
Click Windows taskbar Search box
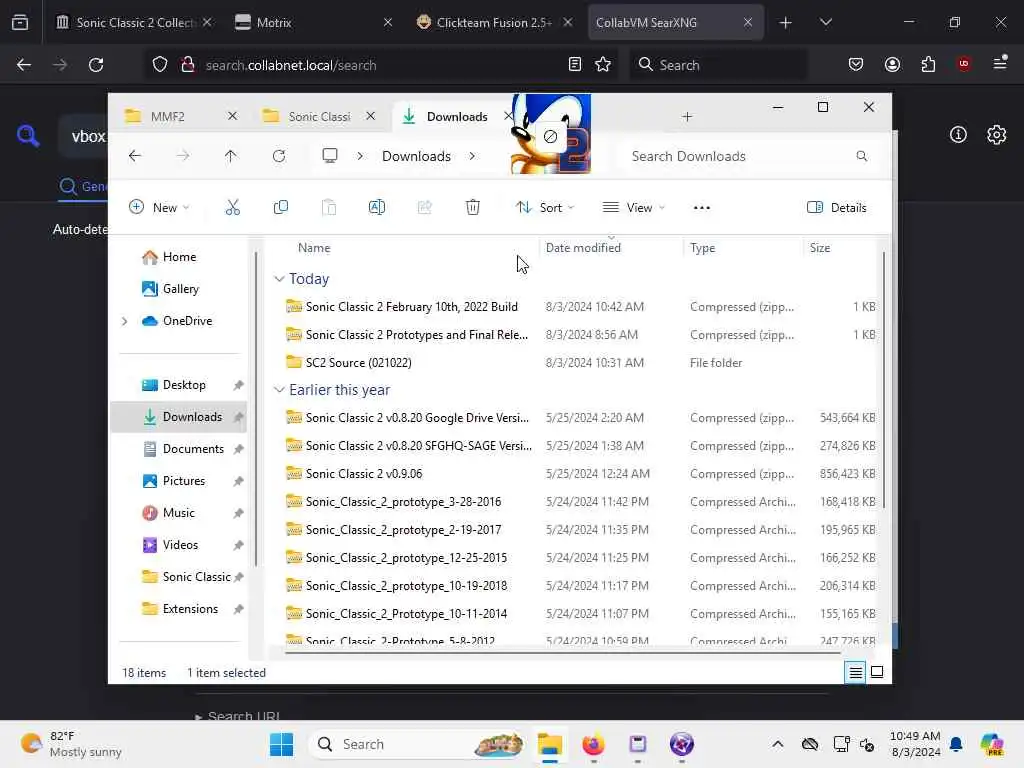pos(418,744)
